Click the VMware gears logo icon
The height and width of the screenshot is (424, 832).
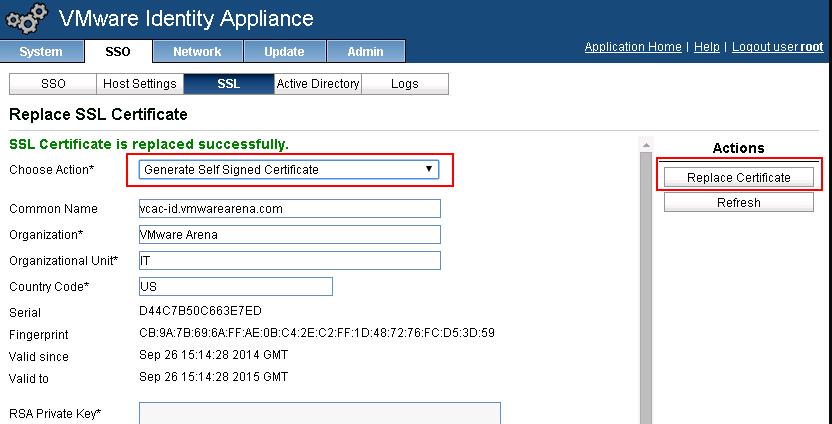click(26, 20)
